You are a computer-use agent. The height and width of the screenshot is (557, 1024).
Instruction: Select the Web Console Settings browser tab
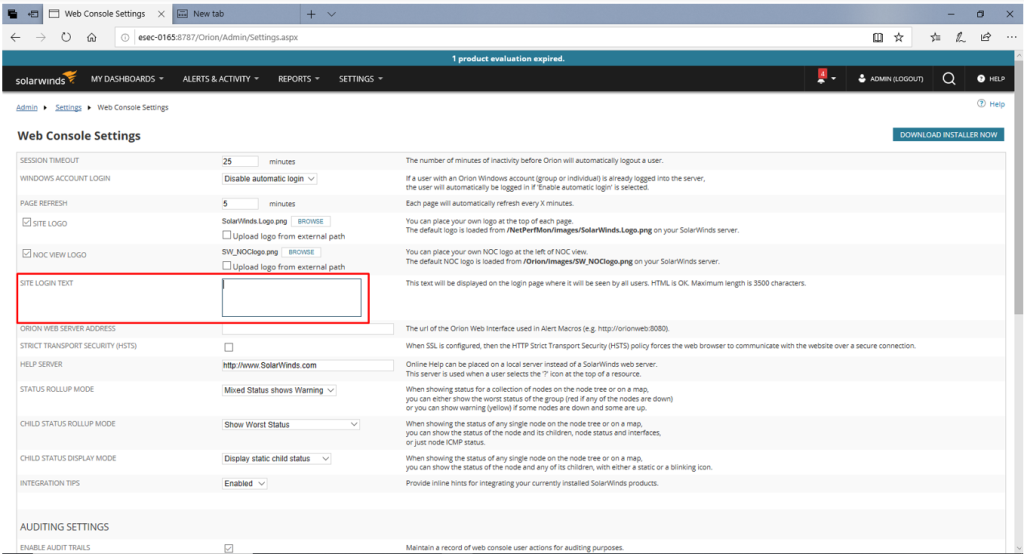click(x=108, y=14)
